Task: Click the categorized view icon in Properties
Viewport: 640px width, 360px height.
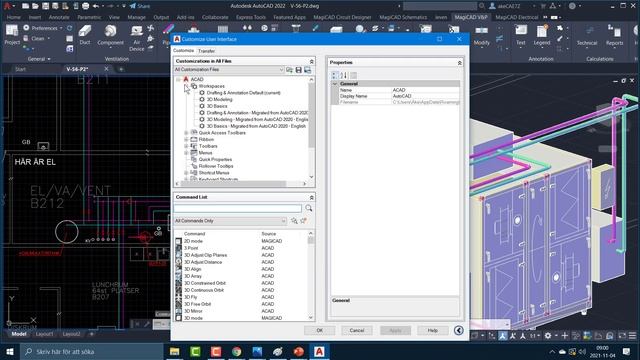Action: pyautogui.click(x=334, y=75)
